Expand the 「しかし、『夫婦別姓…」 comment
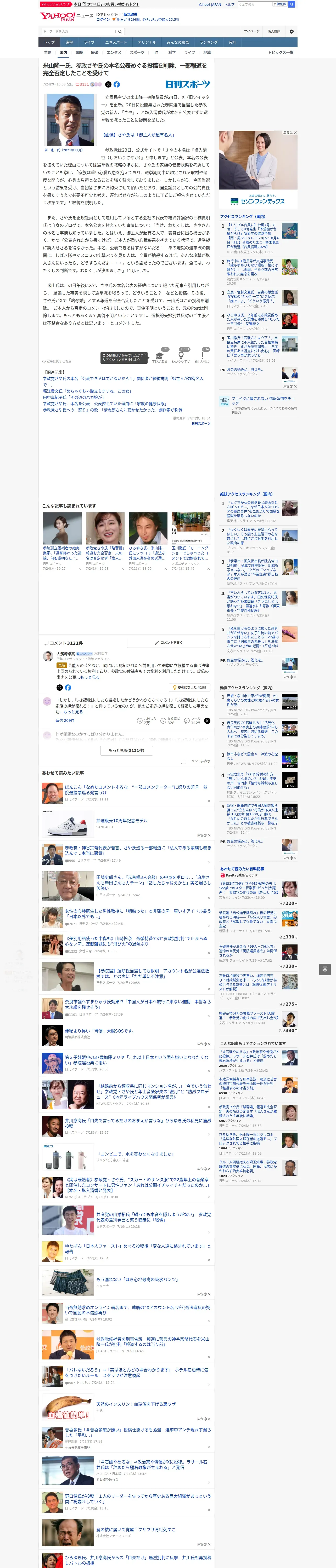Screen dimensions: 336x1568 coord(73,712)
